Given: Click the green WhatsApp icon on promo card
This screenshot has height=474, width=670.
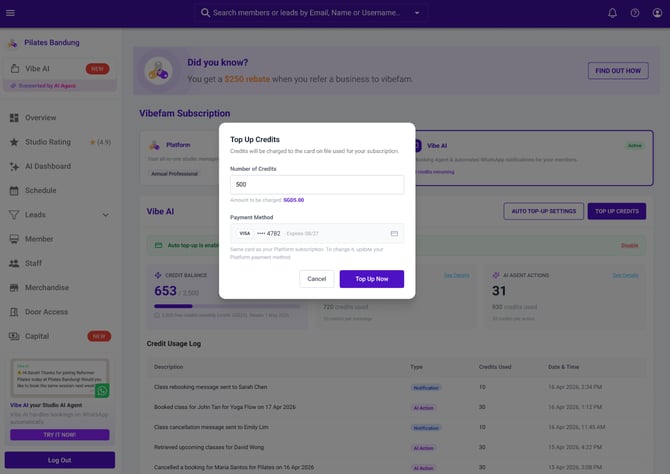Looking at the screenshot, I should pos(102,391).
